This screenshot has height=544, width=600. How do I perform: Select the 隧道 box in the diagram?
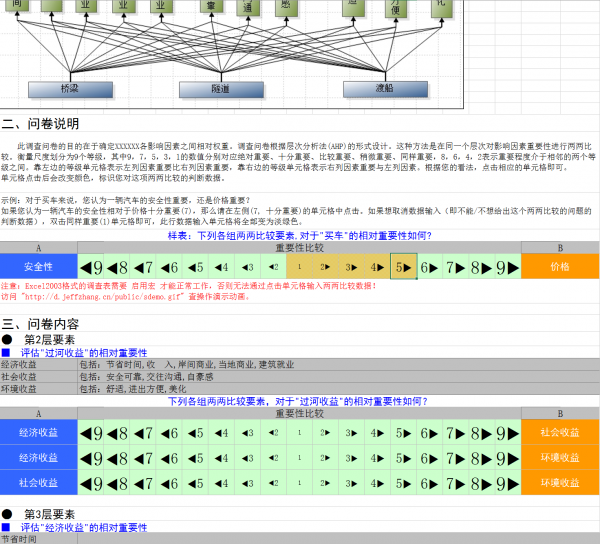(222, 89)
